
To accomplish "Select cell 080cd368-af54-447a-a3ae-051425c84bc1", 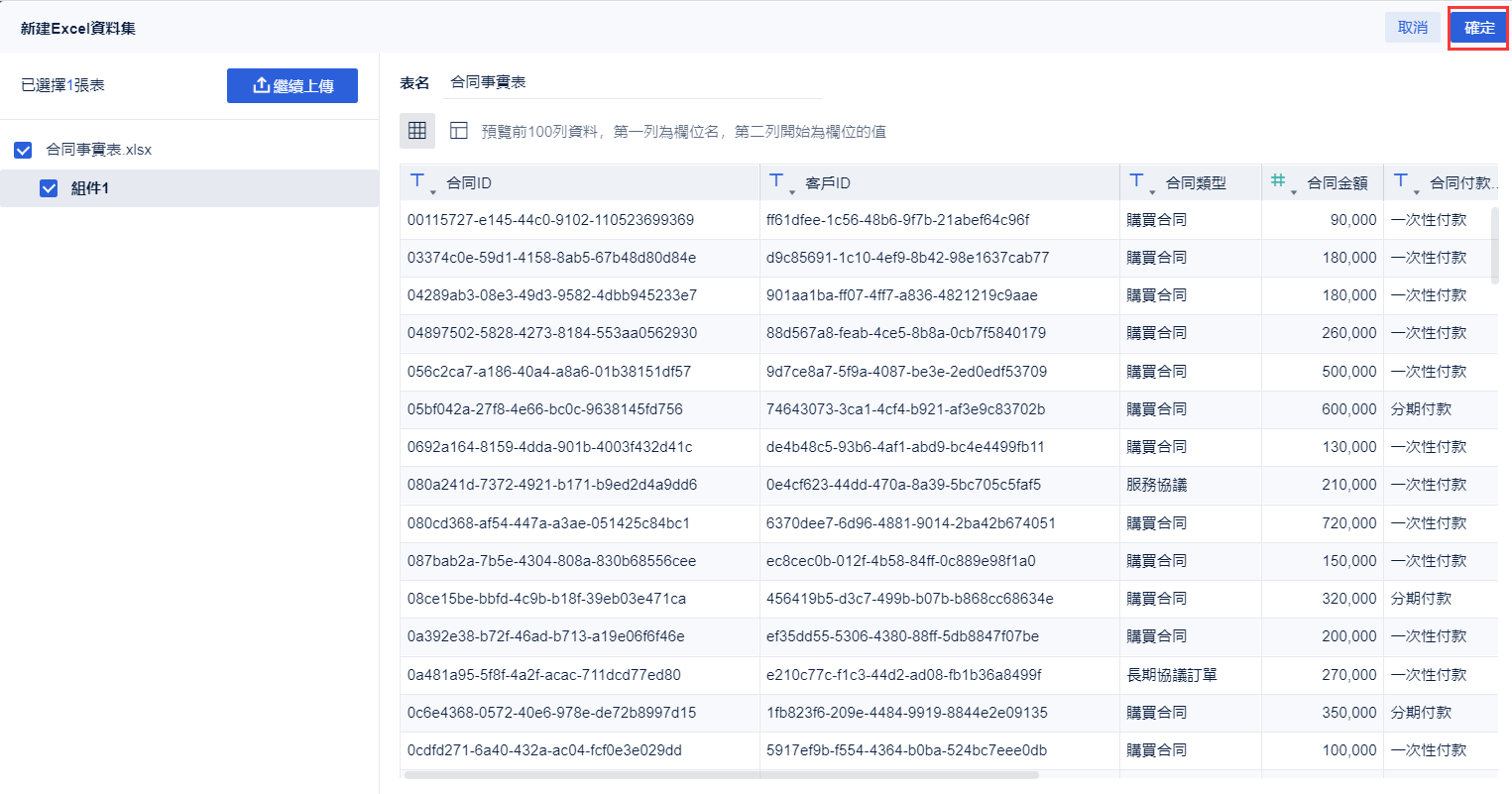I will click(580, 523).
